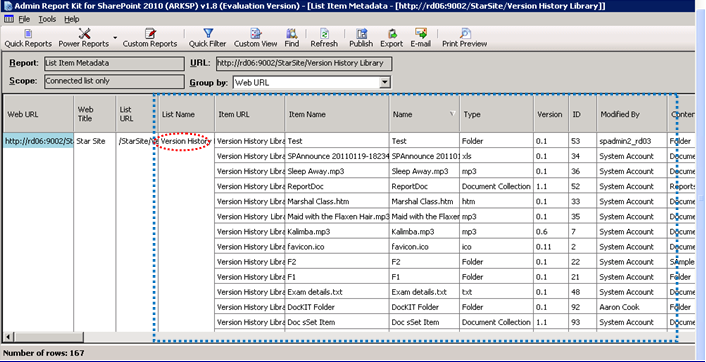Open the Power Reports toolbar icon

(84, 38)
